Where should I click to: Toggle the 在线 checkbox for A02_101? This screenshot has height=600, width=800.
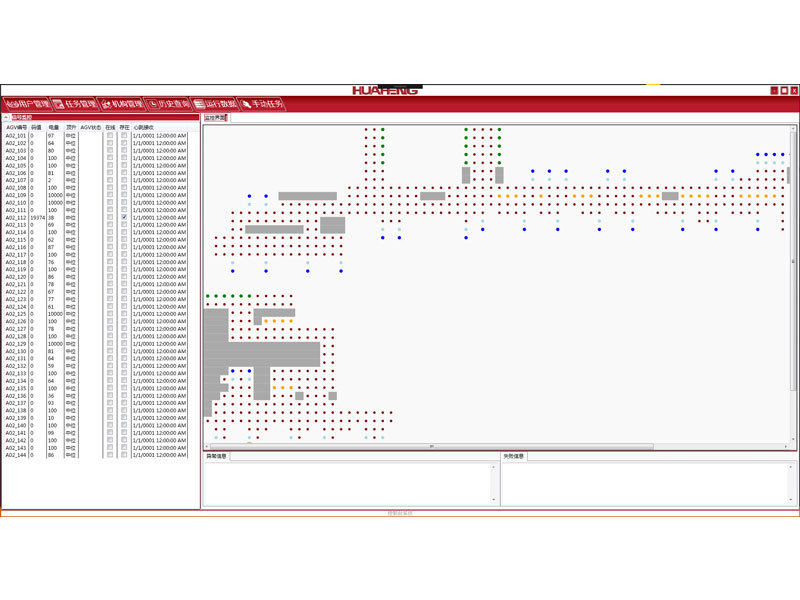pyautogui.click(x=109, y=135)
